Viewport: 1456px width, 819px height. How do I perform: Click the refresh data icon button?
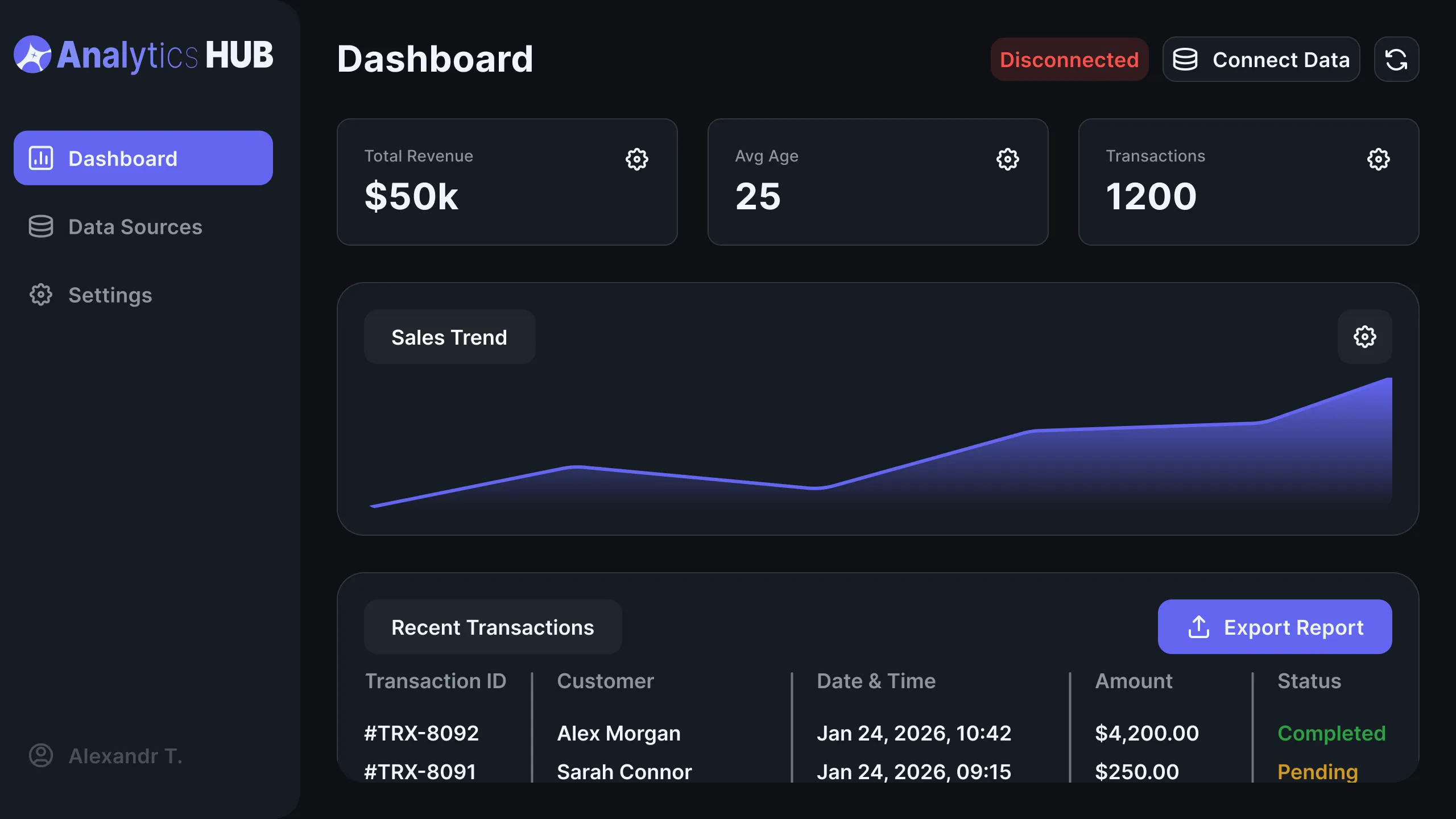coord(1396,60)
